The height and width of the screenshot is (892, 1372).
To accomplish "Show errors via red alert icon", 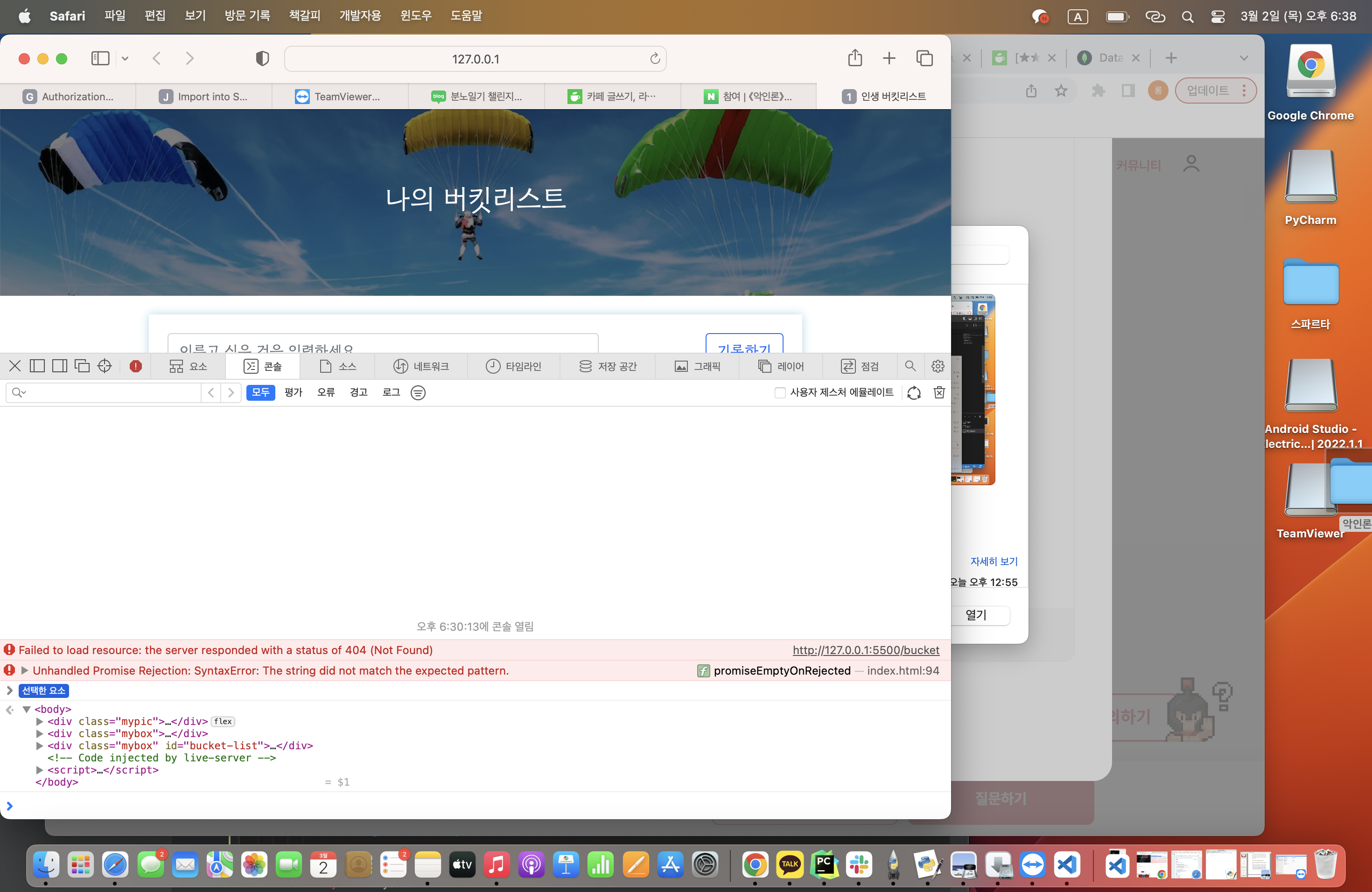I will [135, 366].
